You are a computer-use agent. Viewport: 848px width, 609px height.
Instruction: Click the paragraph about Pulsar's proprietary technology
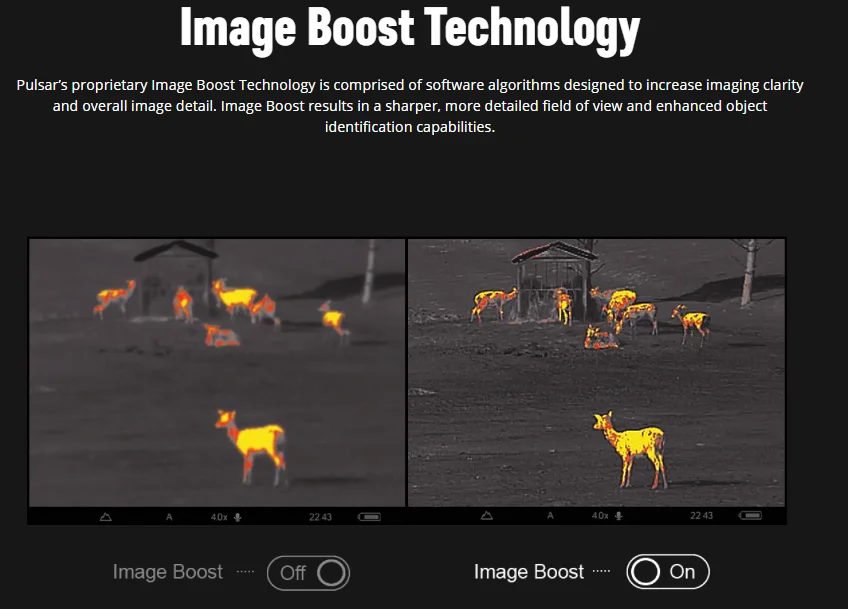[410, 106]
